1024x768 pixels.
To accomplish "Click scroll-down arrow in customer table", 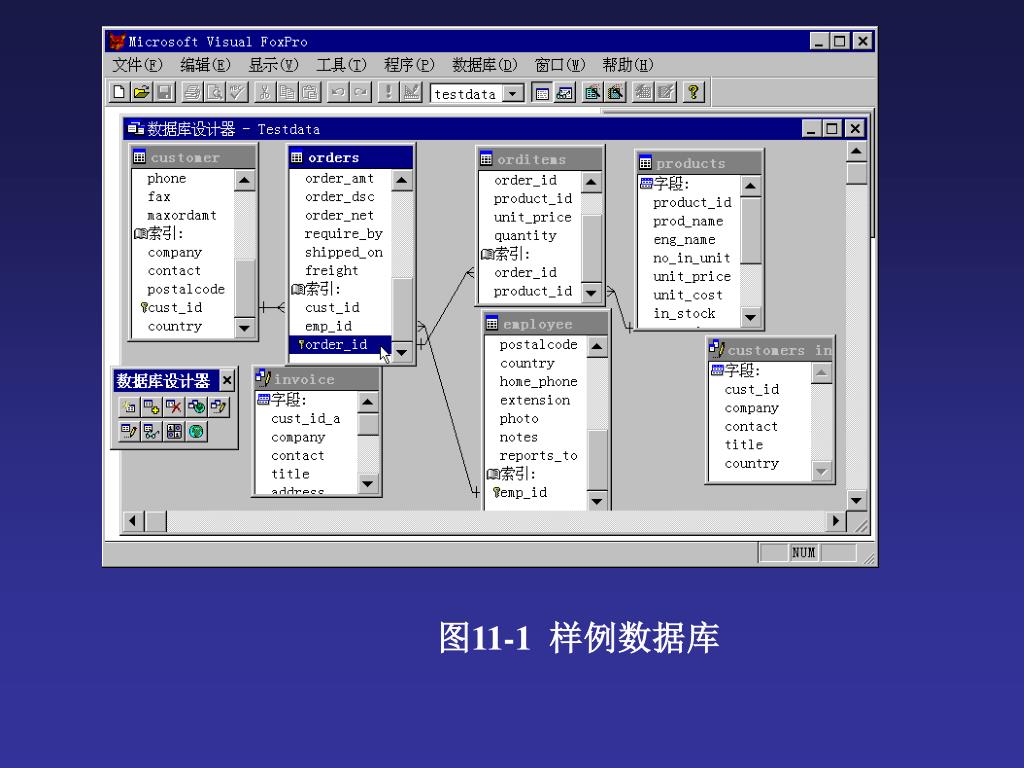I will click(244, 328).
